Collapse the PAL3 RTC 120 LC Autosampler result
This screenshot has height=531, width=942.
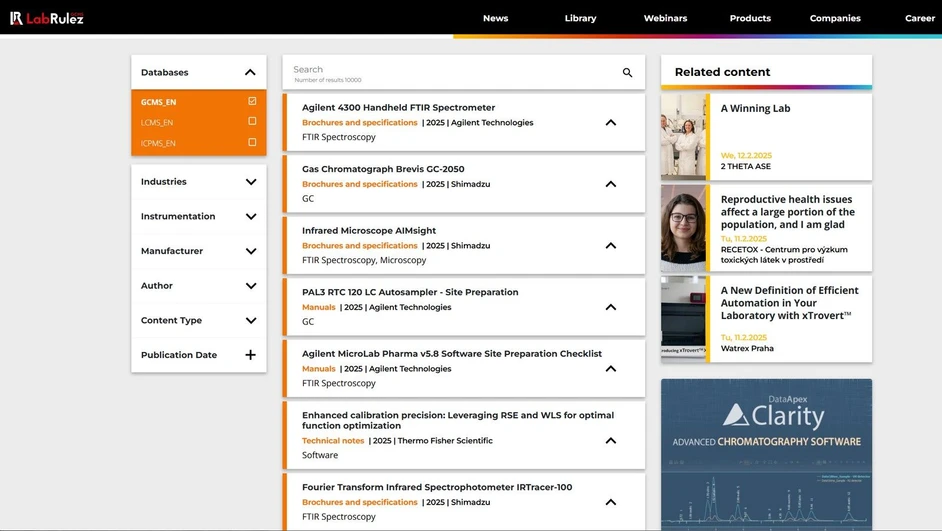(x=611, y=307)
